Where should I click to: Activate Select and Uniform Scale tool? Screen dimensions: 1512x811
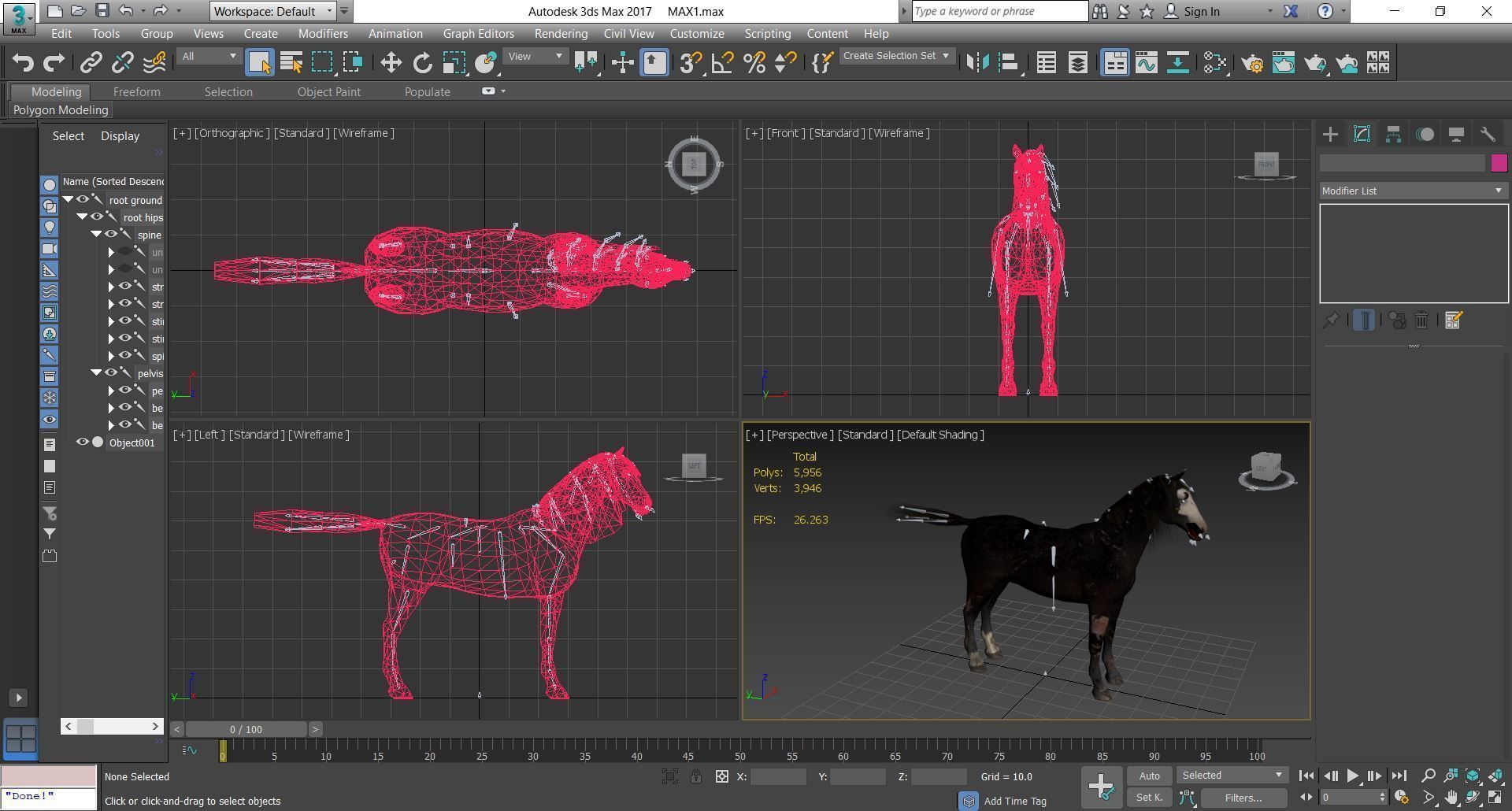coord(454,63)
